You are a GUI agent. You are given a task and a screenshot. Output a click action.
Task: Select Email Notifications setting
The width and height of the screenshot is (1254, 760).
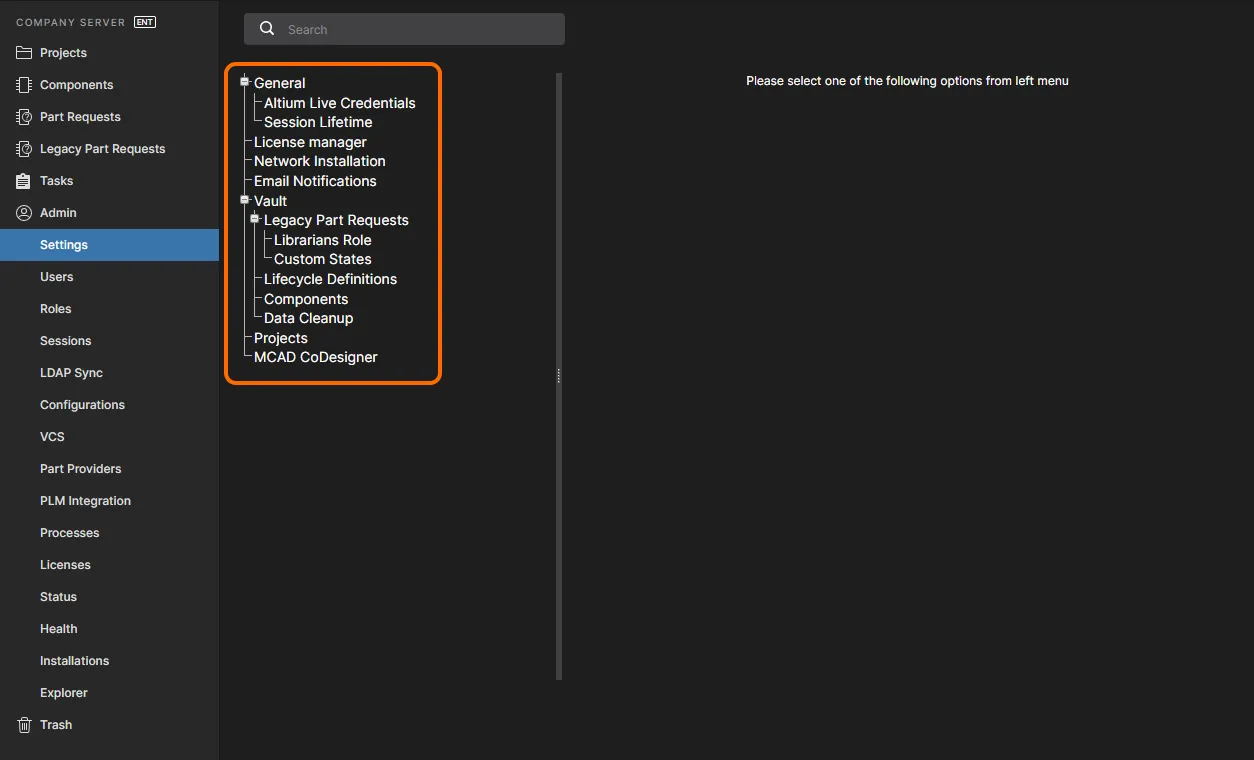(x=315, y=181)
